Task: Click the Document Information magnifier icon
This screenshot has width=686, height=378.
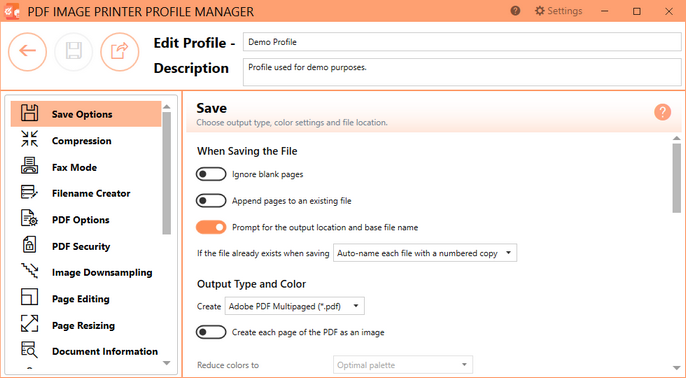Action: [30, 350]
